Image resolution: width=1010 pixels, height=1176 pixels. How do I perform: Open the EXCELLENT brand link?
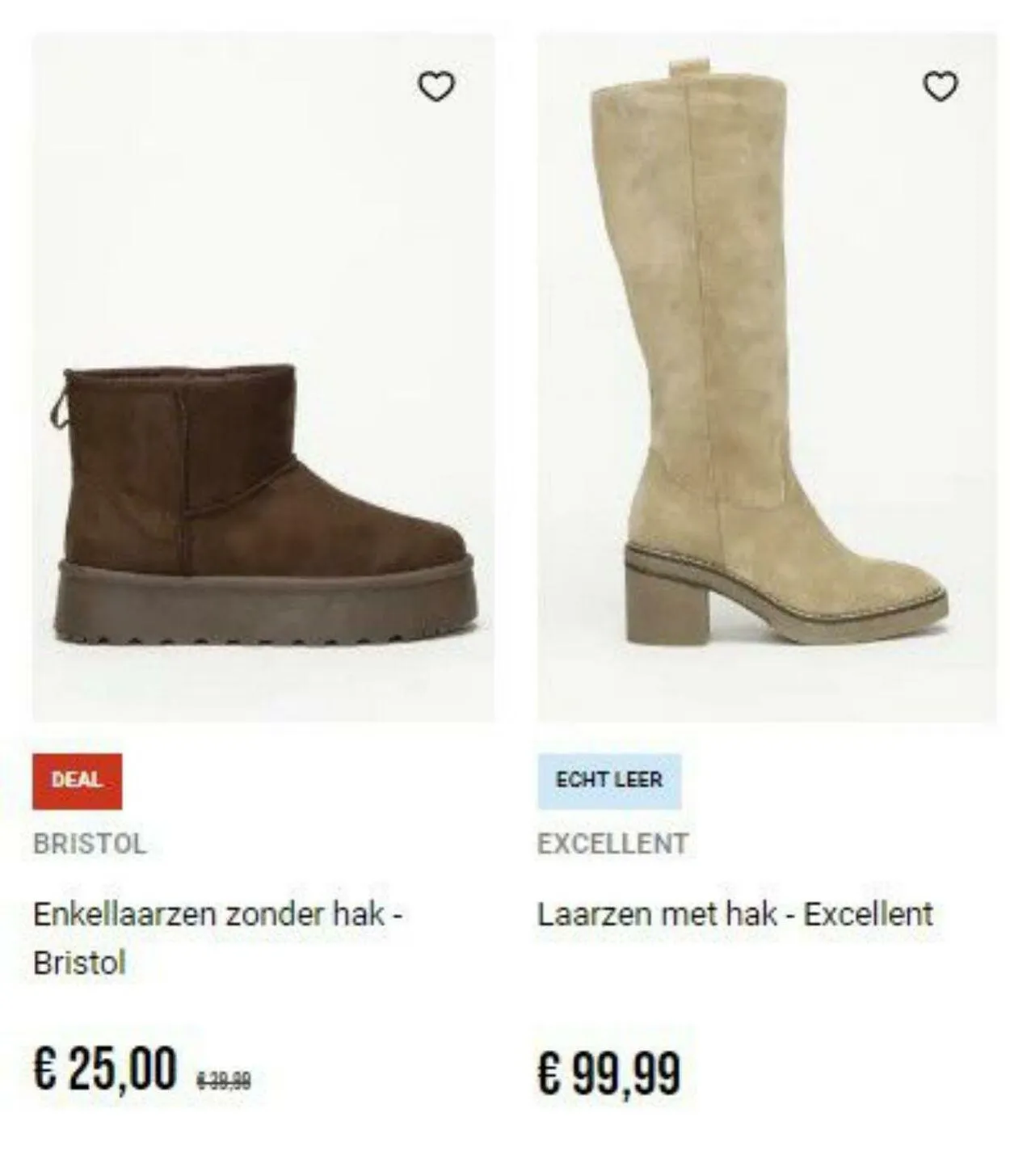pyautogui.click(x=612, y=844)
